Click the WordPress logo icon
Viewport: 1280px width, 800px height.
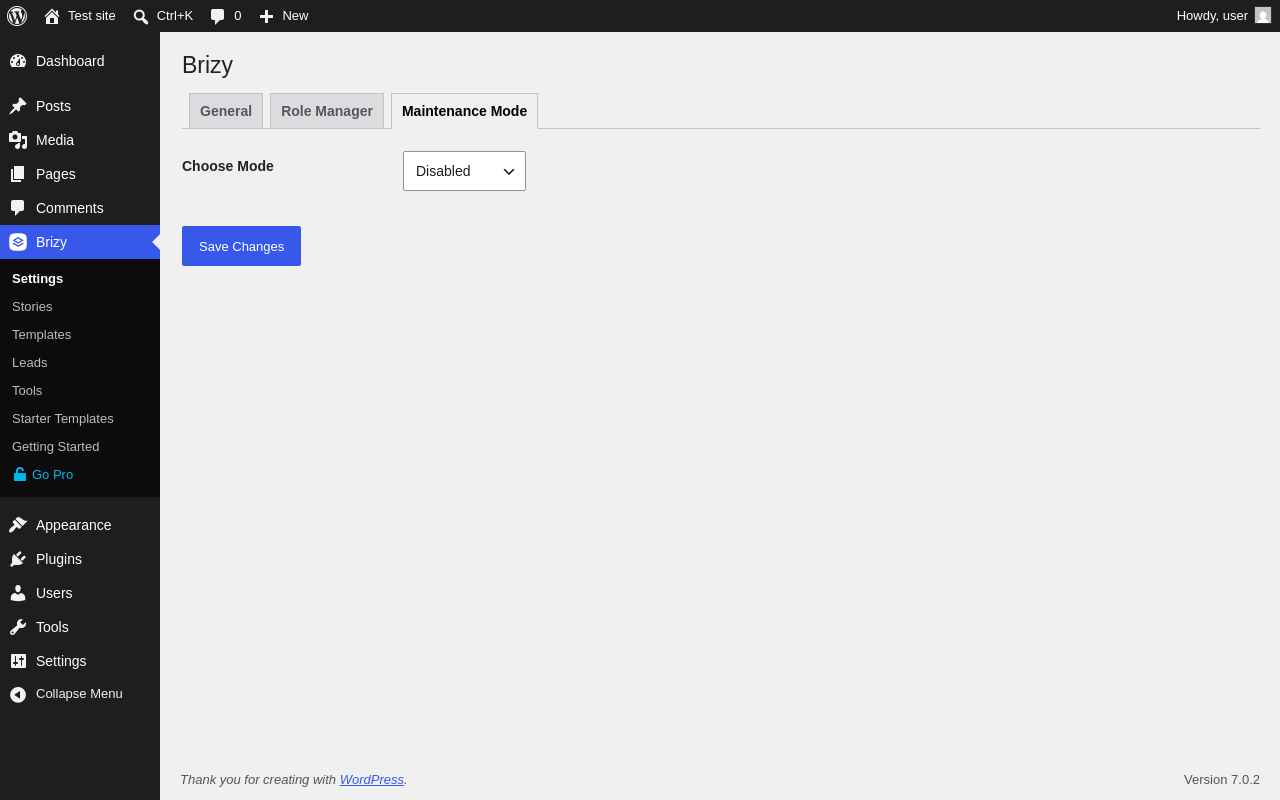(x=17, y=16)
